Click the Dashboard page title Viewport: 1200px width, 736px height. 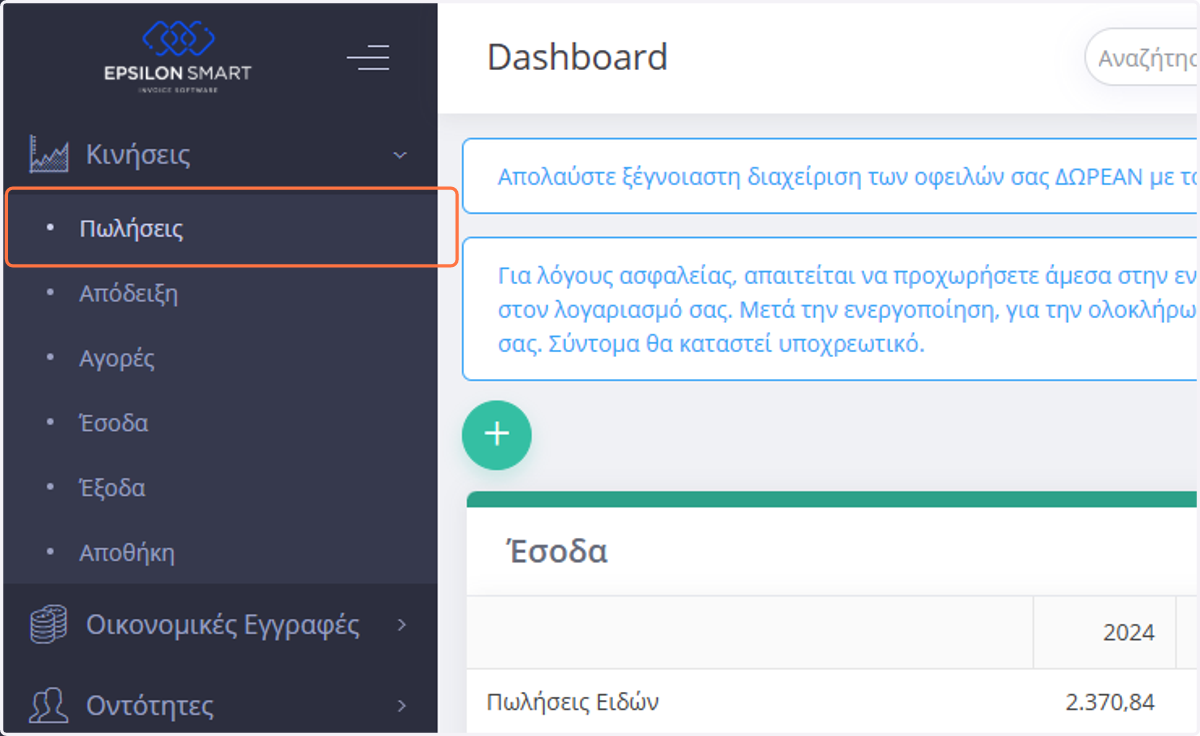coord(577,57)
